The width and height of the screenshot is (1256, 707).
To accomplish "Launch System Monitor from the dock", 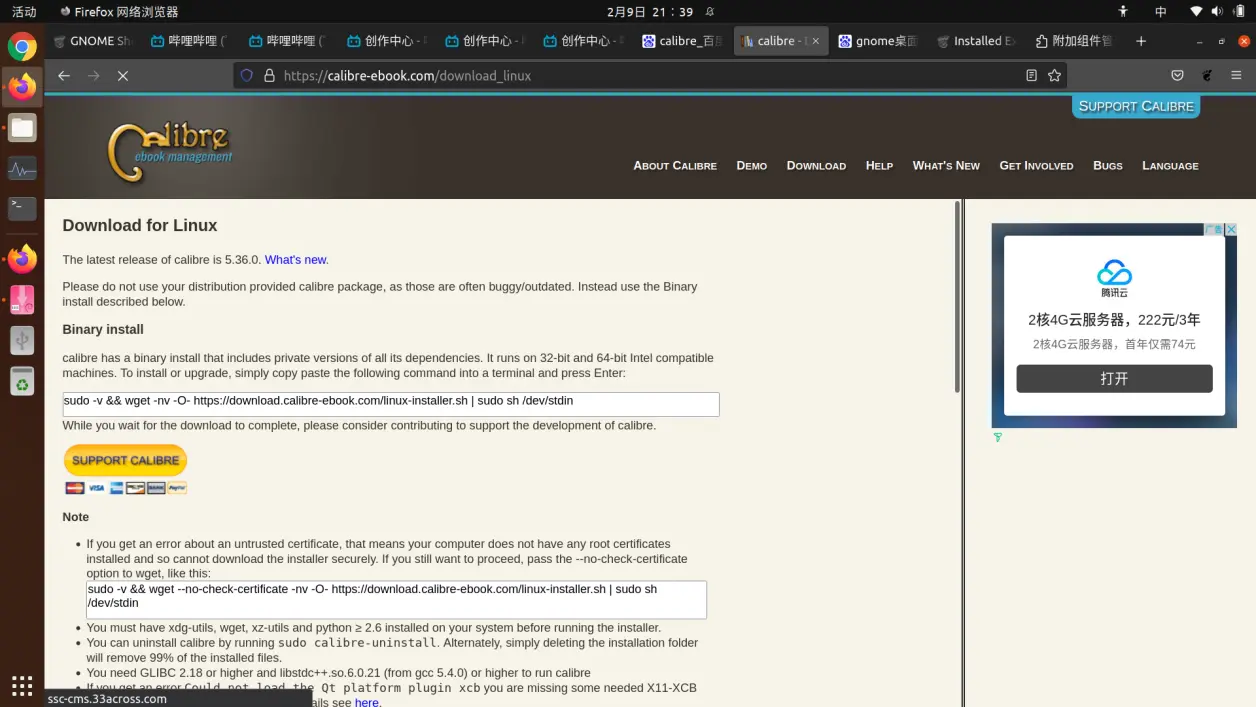I will click(x=22, y=168).
